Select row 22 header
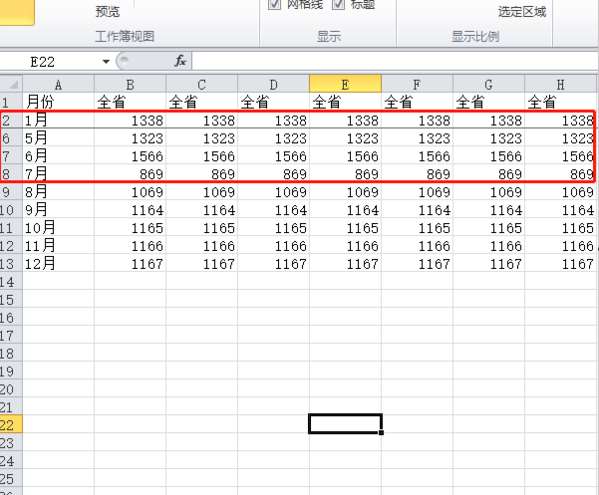This screenshot has width=599, height=495. tap(11, 424)
